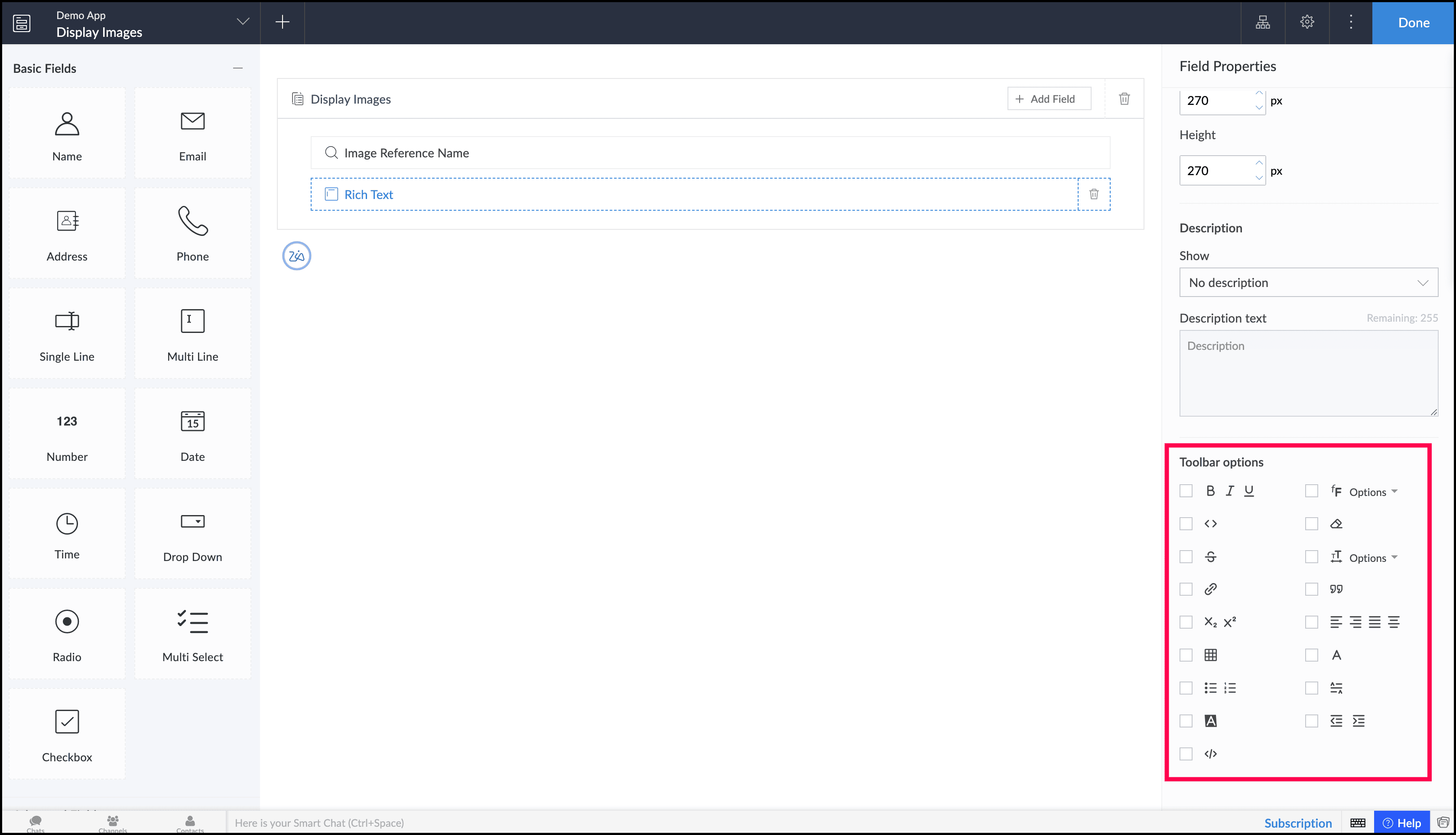Expand the font family Options dropdown
The height and width of the screenshot is (835, 1456).
coord(1373,492)
